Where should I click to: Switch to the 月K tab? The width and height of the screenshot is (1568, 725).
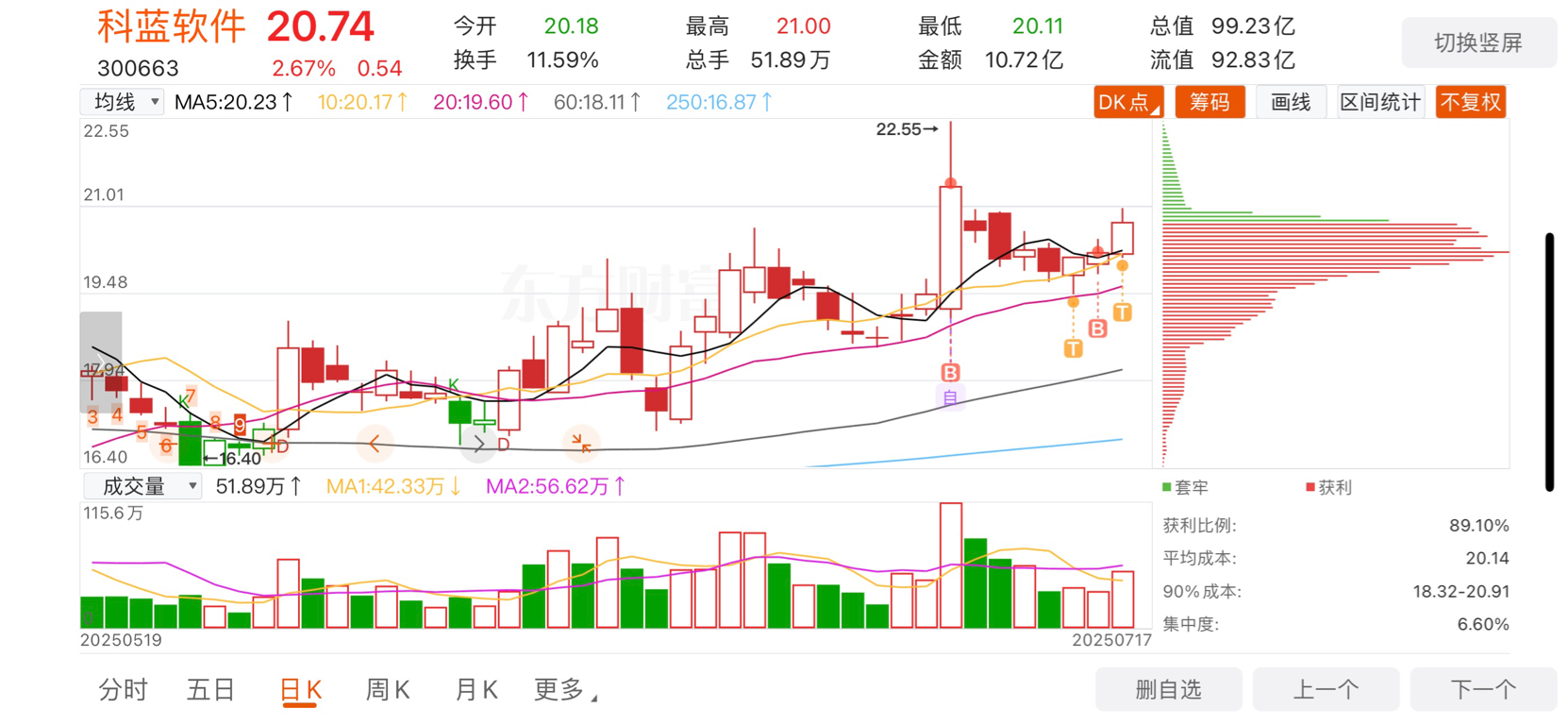click(476, 690)
